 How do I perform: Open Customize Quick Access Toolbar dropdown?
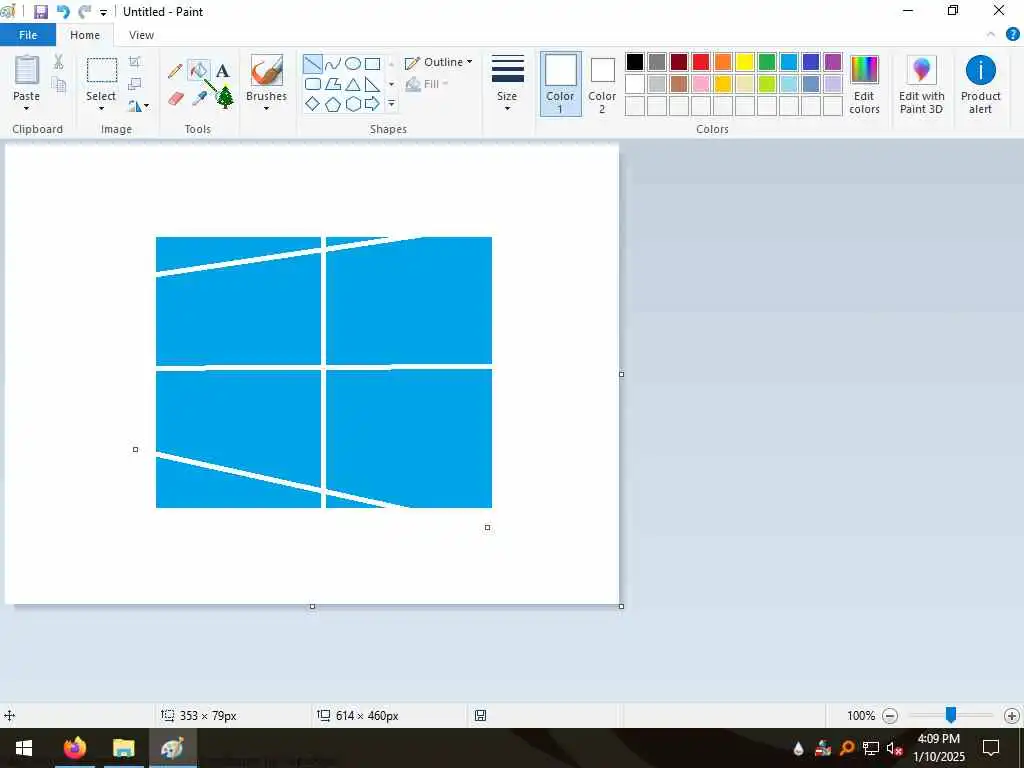click(103, 12)
